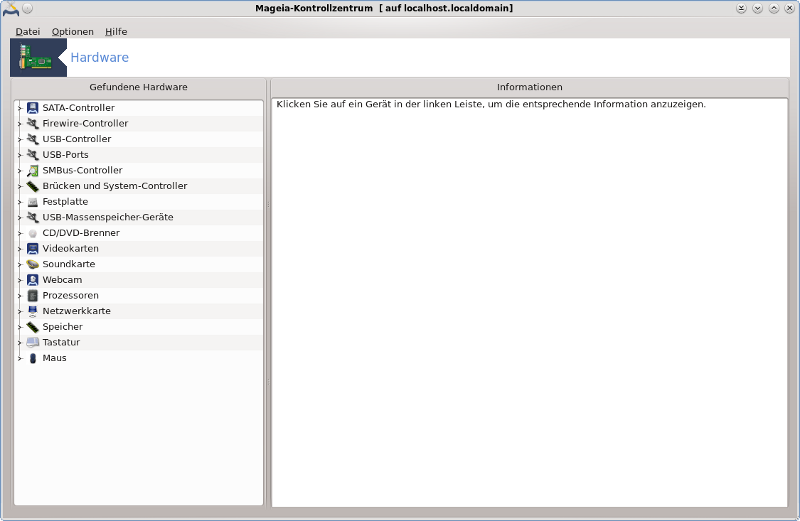Select the SMBus-Controller label
The width and height of the screenshot is (800, 521).
pos(82,170)
